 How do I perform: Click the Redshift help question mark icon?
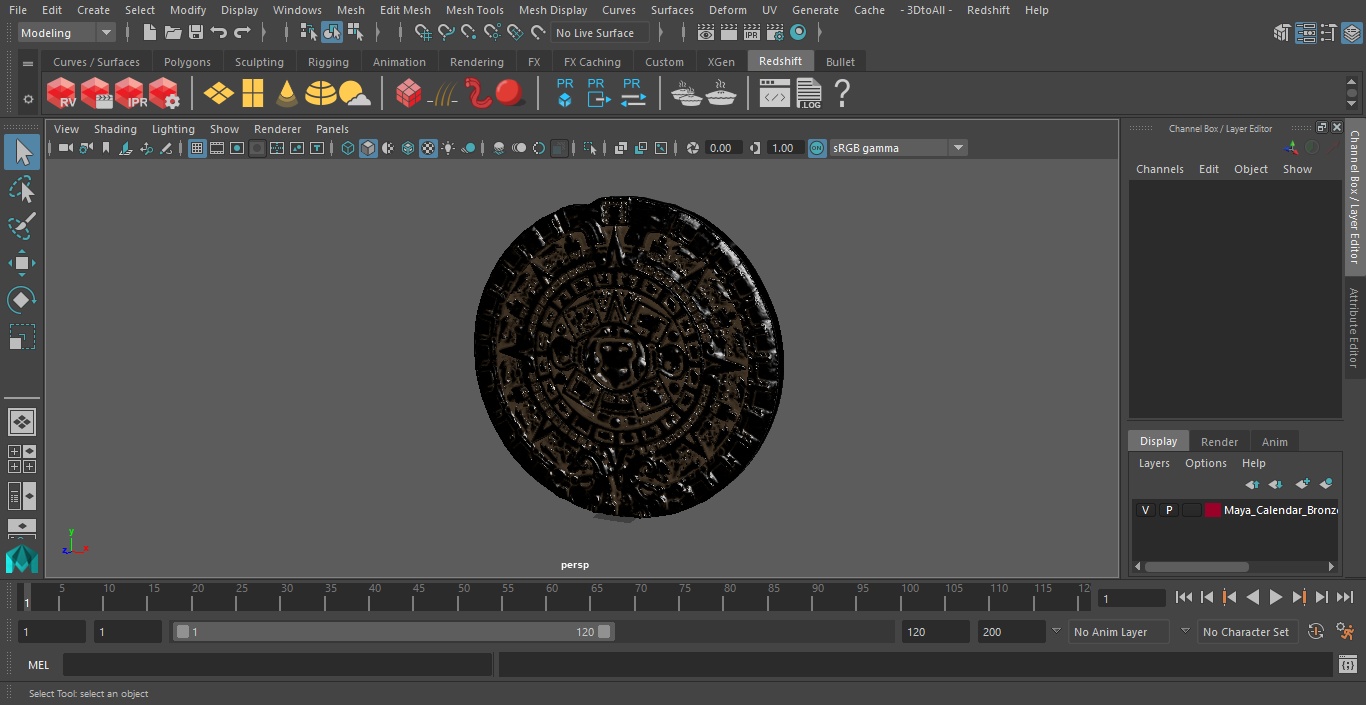(842, 94)
